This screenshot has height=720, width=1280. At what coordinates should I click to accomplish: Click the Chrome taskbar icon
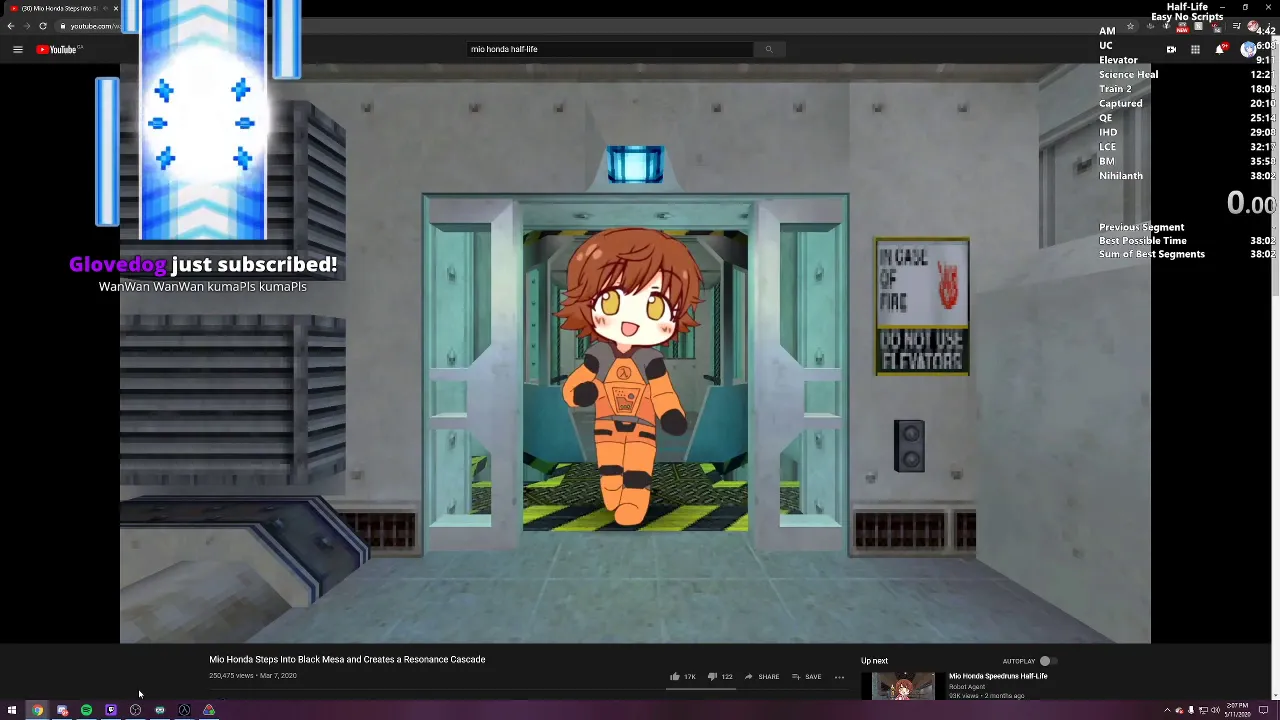pos(37,710)
